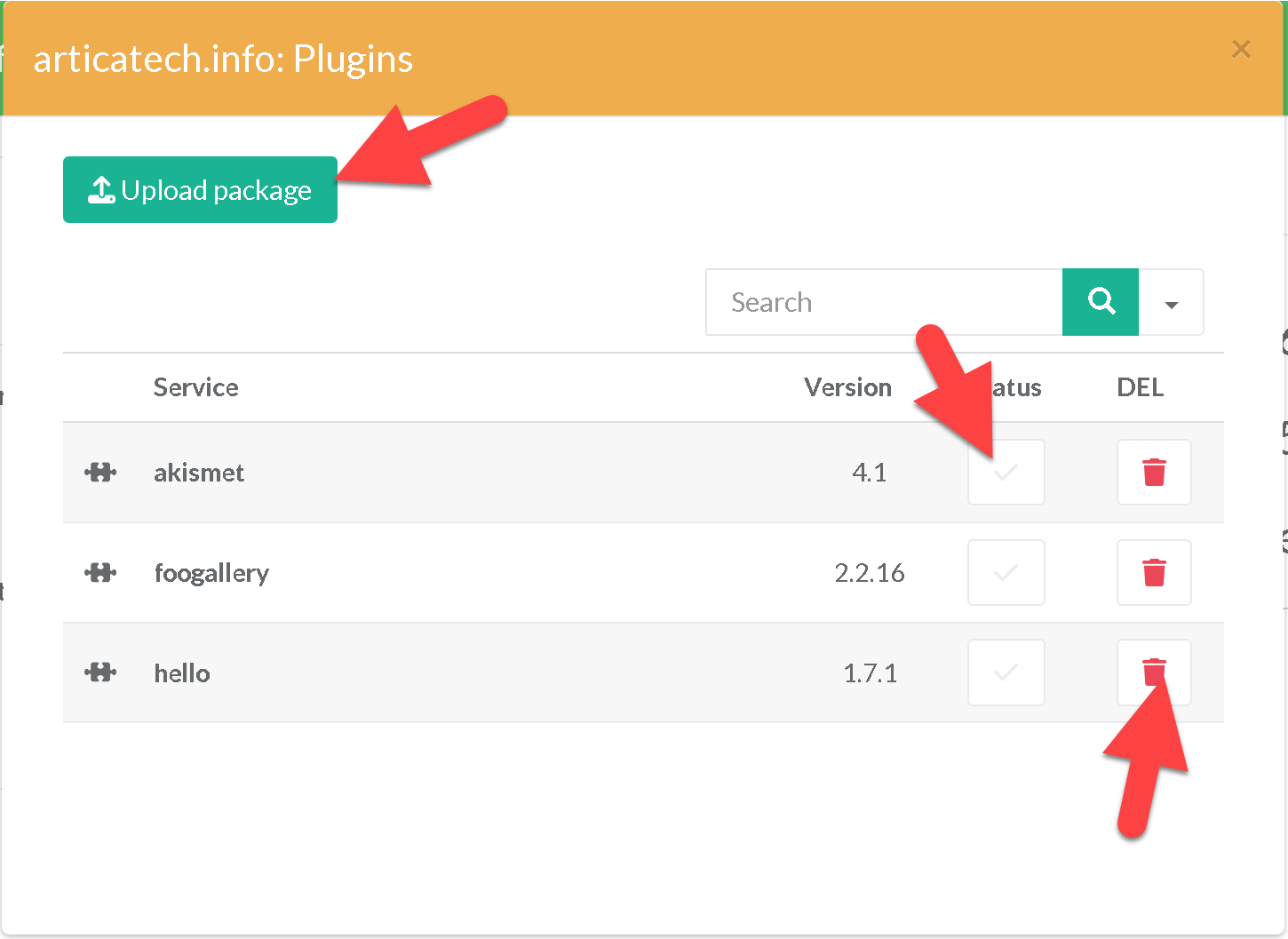This screenshot has height=939, width=1288.
Task: Remove the hello plugin using trash icon
Action: (x=1154, y=672)
